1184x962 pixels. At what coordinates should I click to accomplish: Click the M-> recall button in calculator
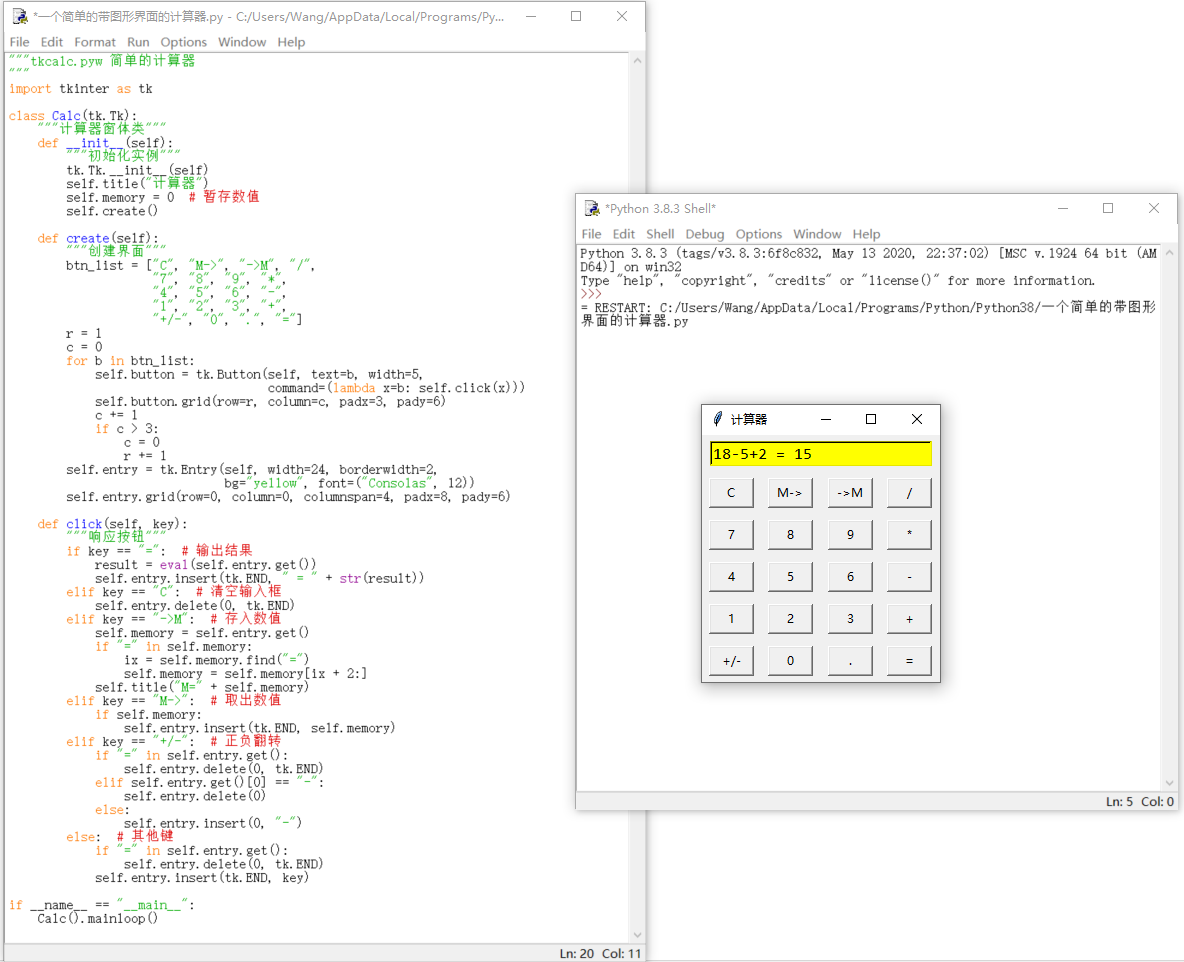tap(790, 492)
